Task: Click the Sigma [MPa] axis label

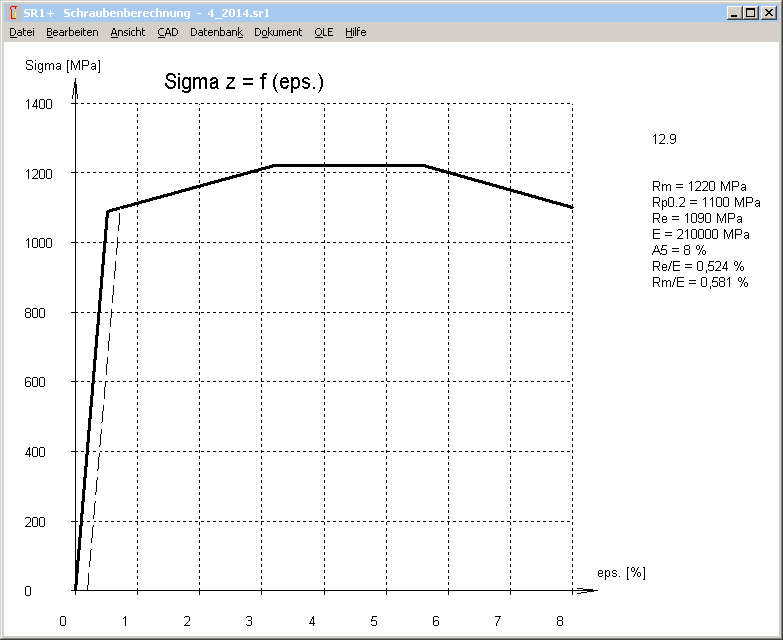Action: (63, 66)
